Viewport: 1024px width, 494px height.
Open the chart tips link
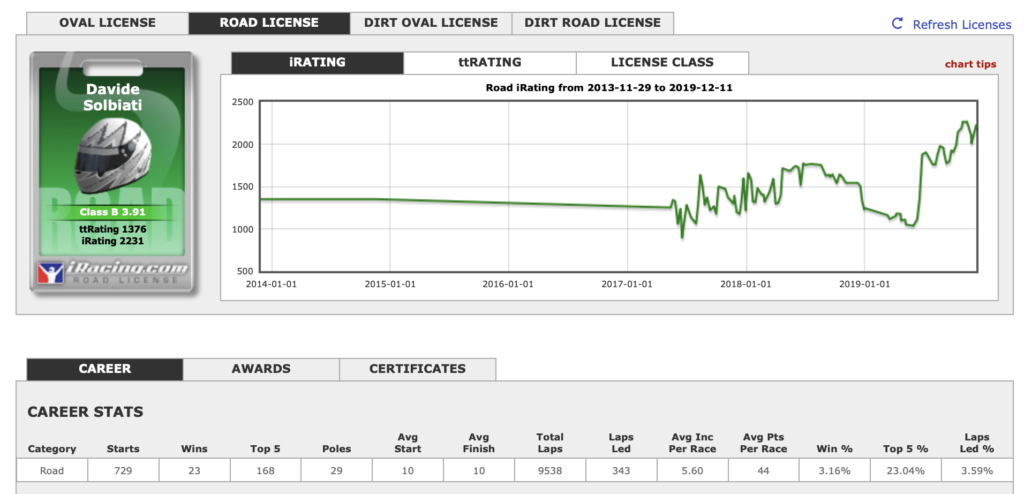click(970, 64)
